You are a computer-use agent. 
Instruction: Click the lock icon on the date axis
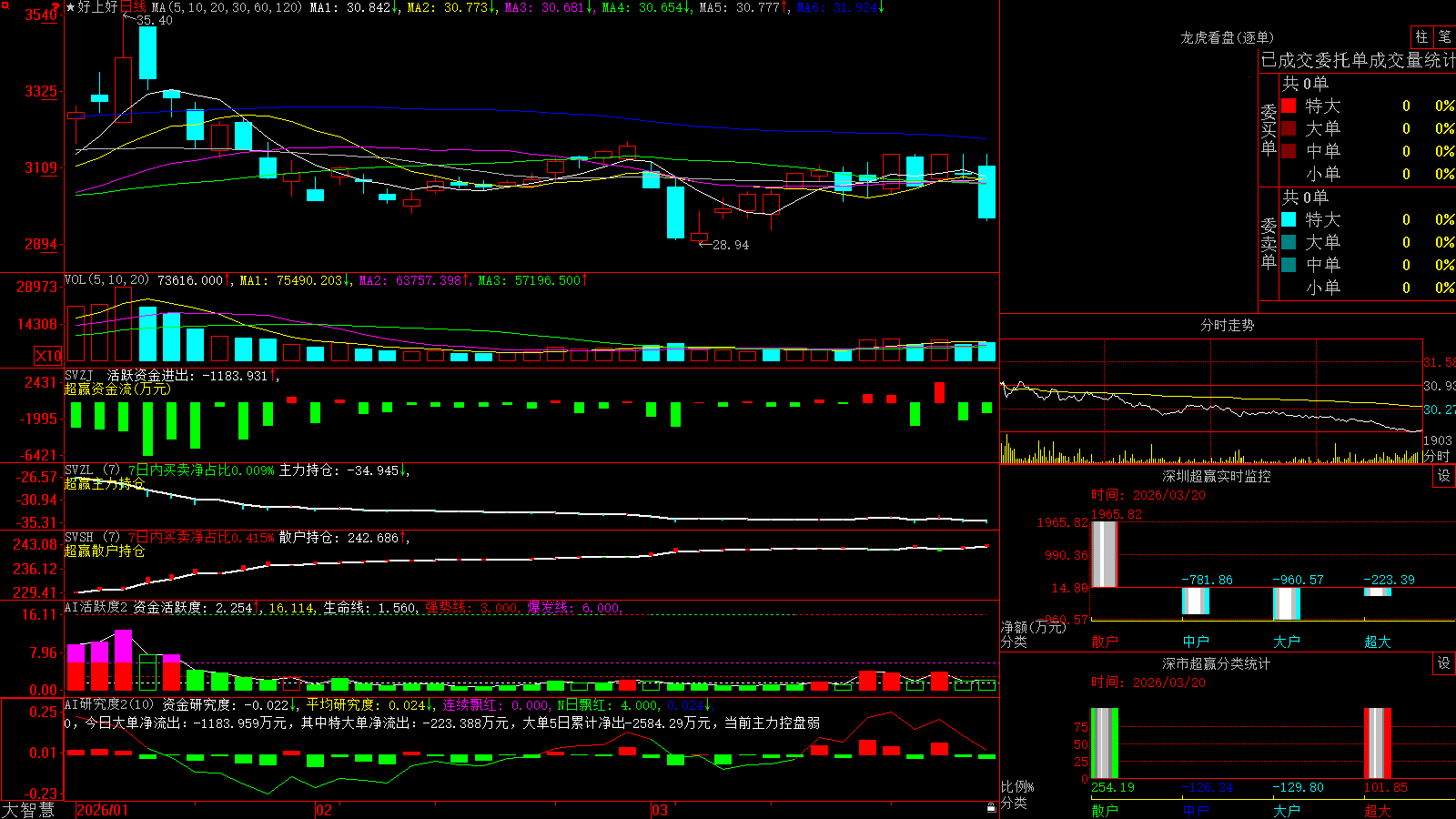click(x=991, y=808)
